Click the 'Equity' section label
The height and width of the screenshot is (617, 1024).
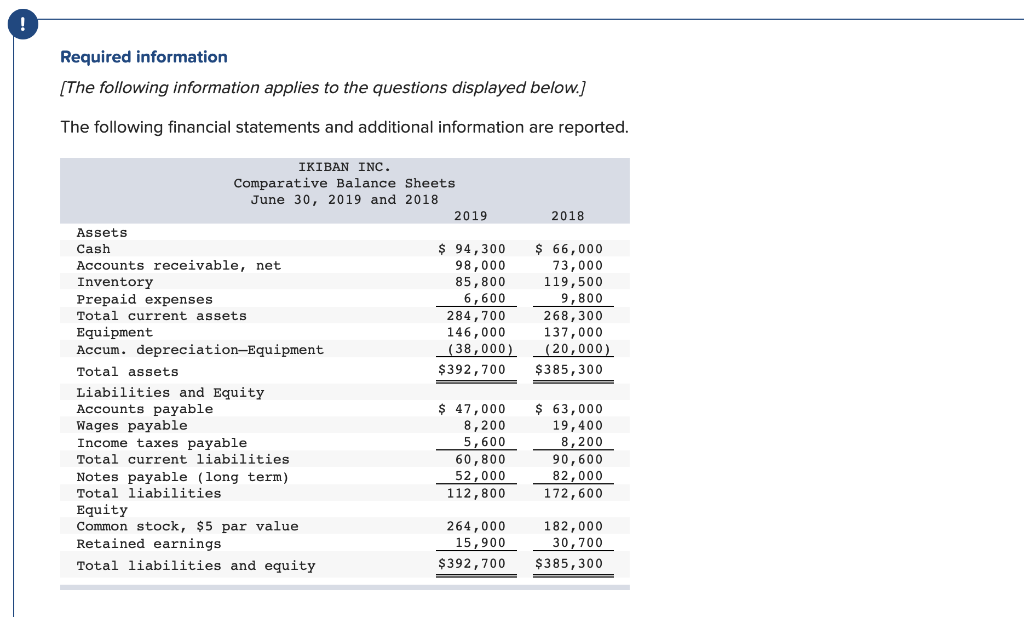[102, 511]
